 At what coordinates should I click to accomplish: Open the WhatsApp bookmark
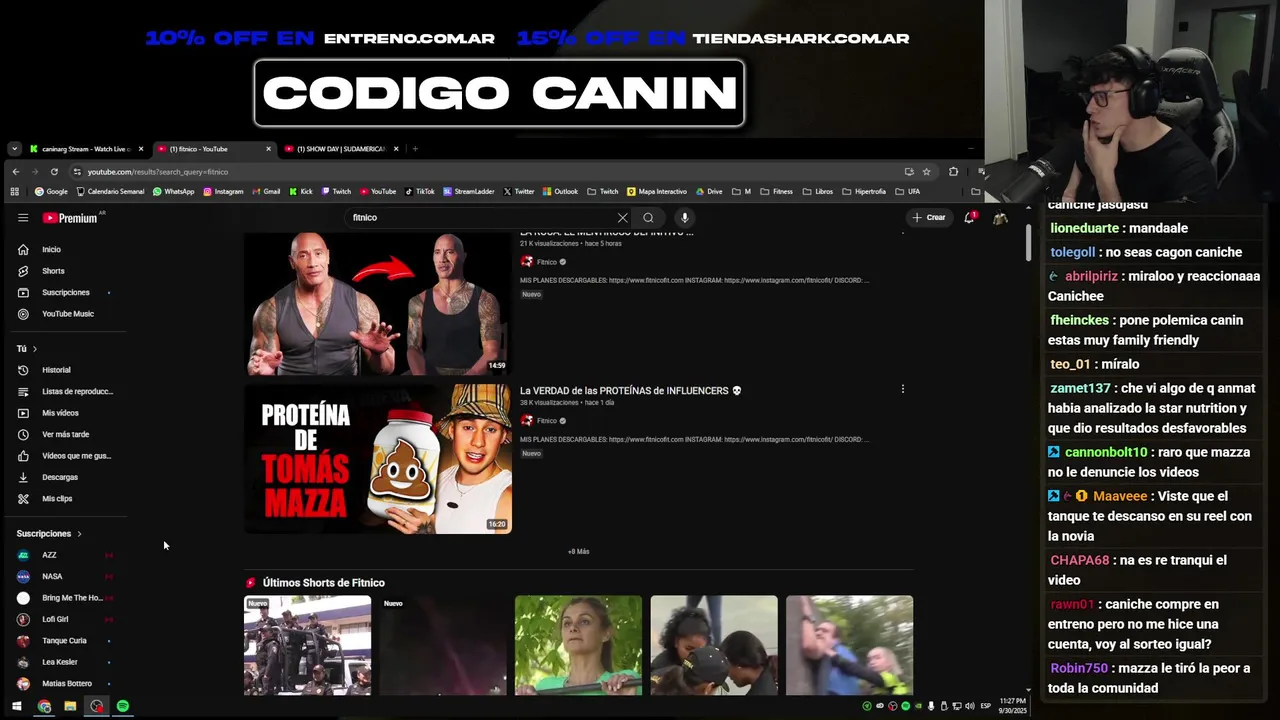click(173, 191)
